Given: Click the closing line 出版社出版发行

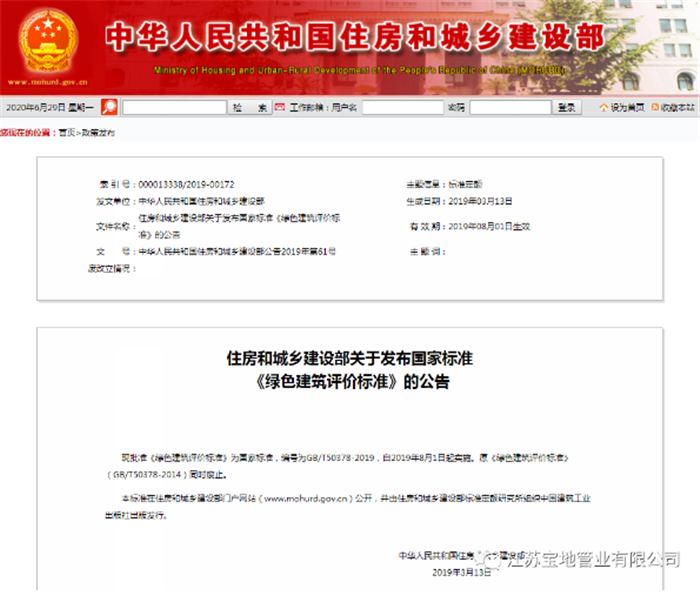Looking at the screenshot, I should (x=136, y=516).
